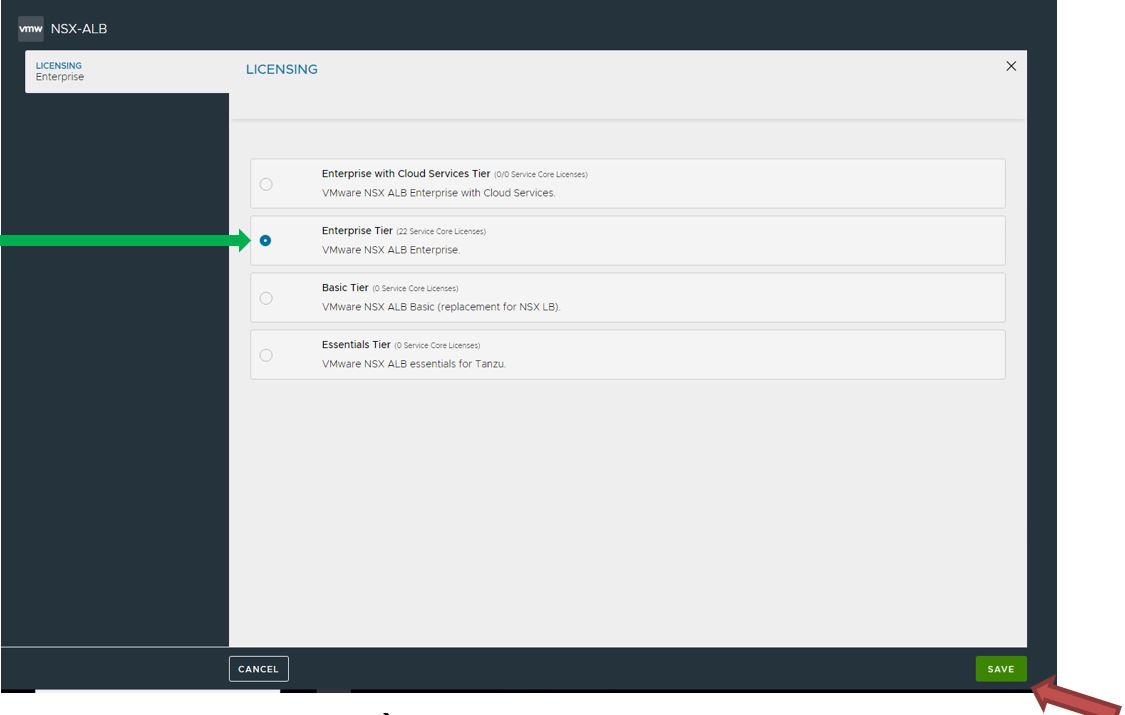The image size is (1125, 715).
Task: Click 'Essentials Tier' label text
Action: [356, 345]
